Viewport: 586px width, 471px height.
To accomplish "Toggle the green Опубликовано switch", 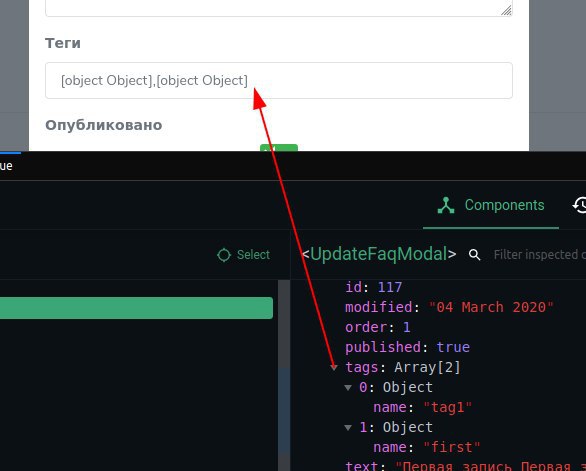I will [x=279, y=148].
